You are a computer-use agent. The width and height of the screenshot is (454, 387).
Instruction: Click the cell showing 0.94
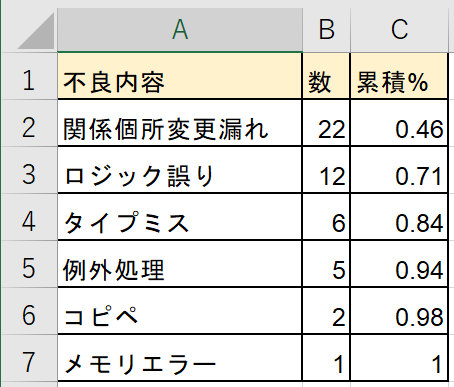click(x=399, y=264)
